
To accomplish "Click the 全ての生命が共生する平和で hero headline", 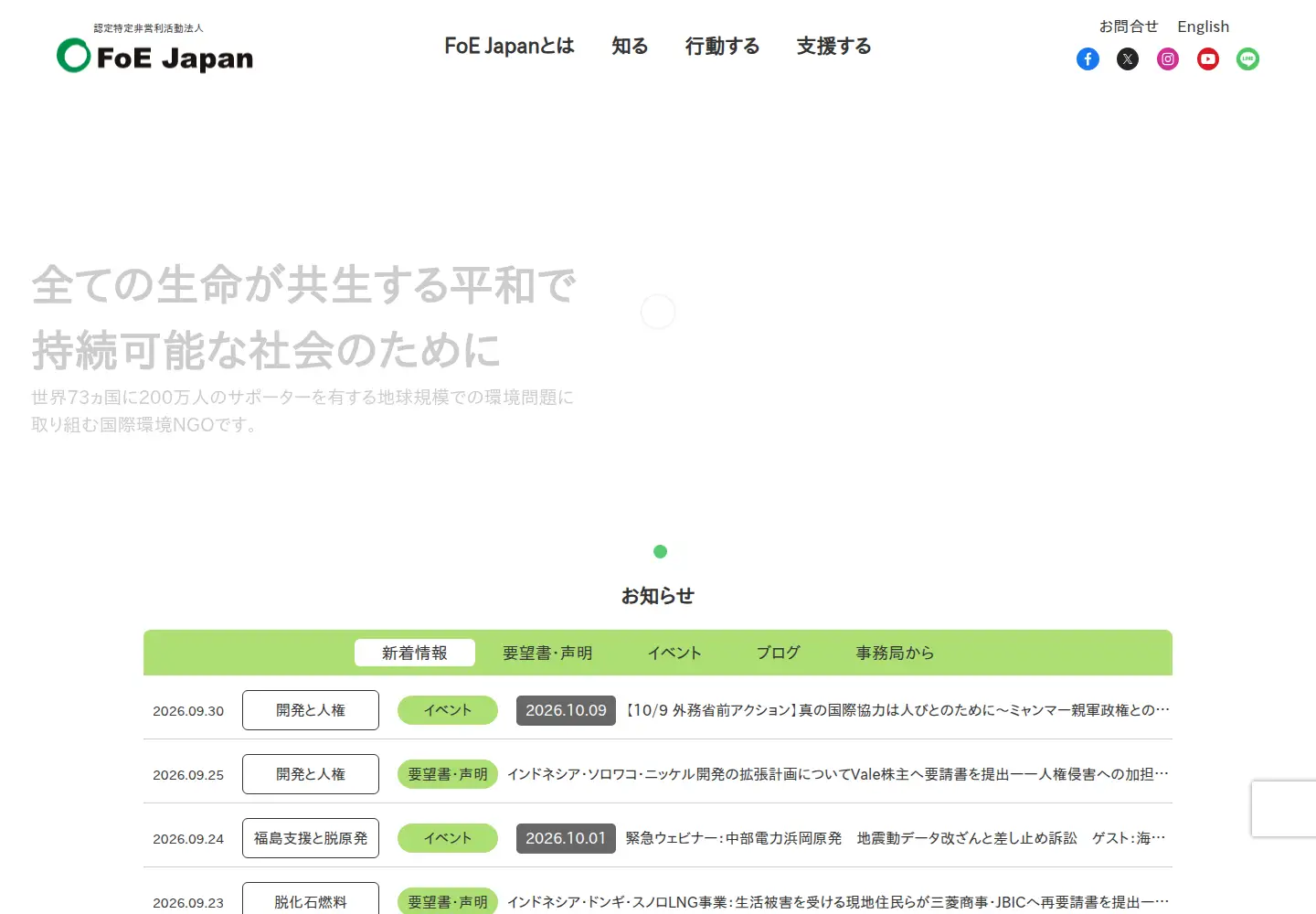I will click(x=304, y=285).
